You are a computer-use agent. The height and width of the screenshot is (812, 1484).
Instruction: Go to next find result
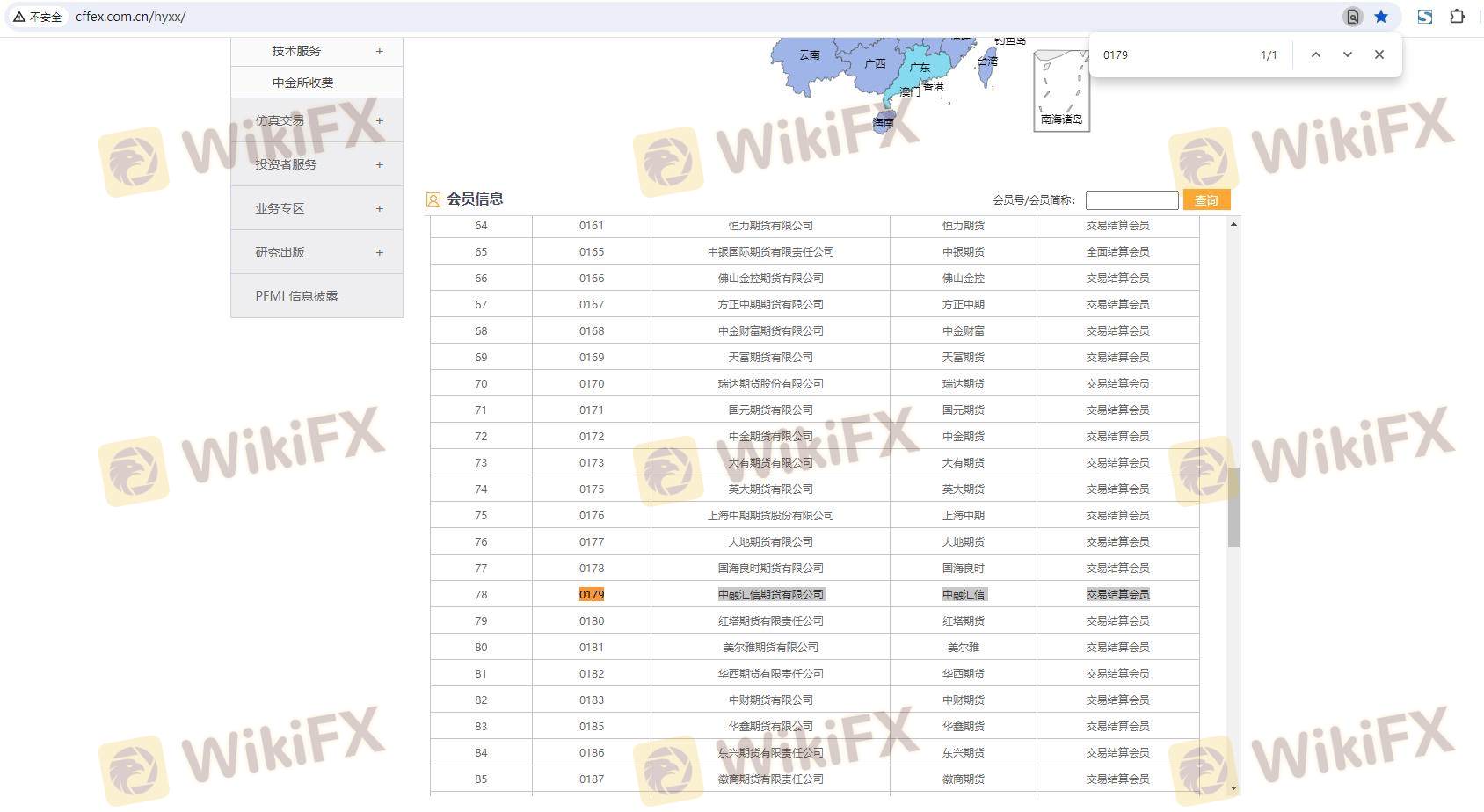pyautogui.click(x=1347, y=54)
